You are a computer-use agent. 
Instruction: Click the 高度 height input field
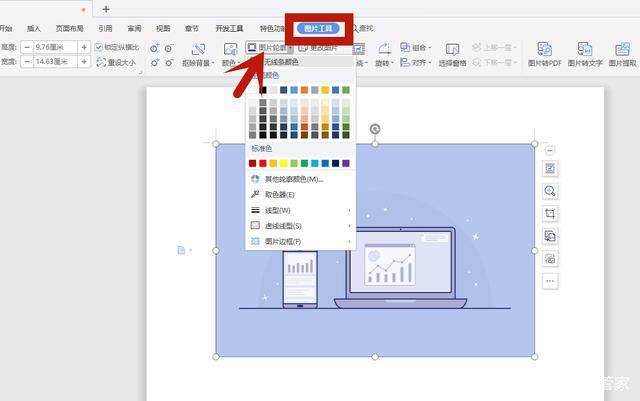[x=55, y=47]
